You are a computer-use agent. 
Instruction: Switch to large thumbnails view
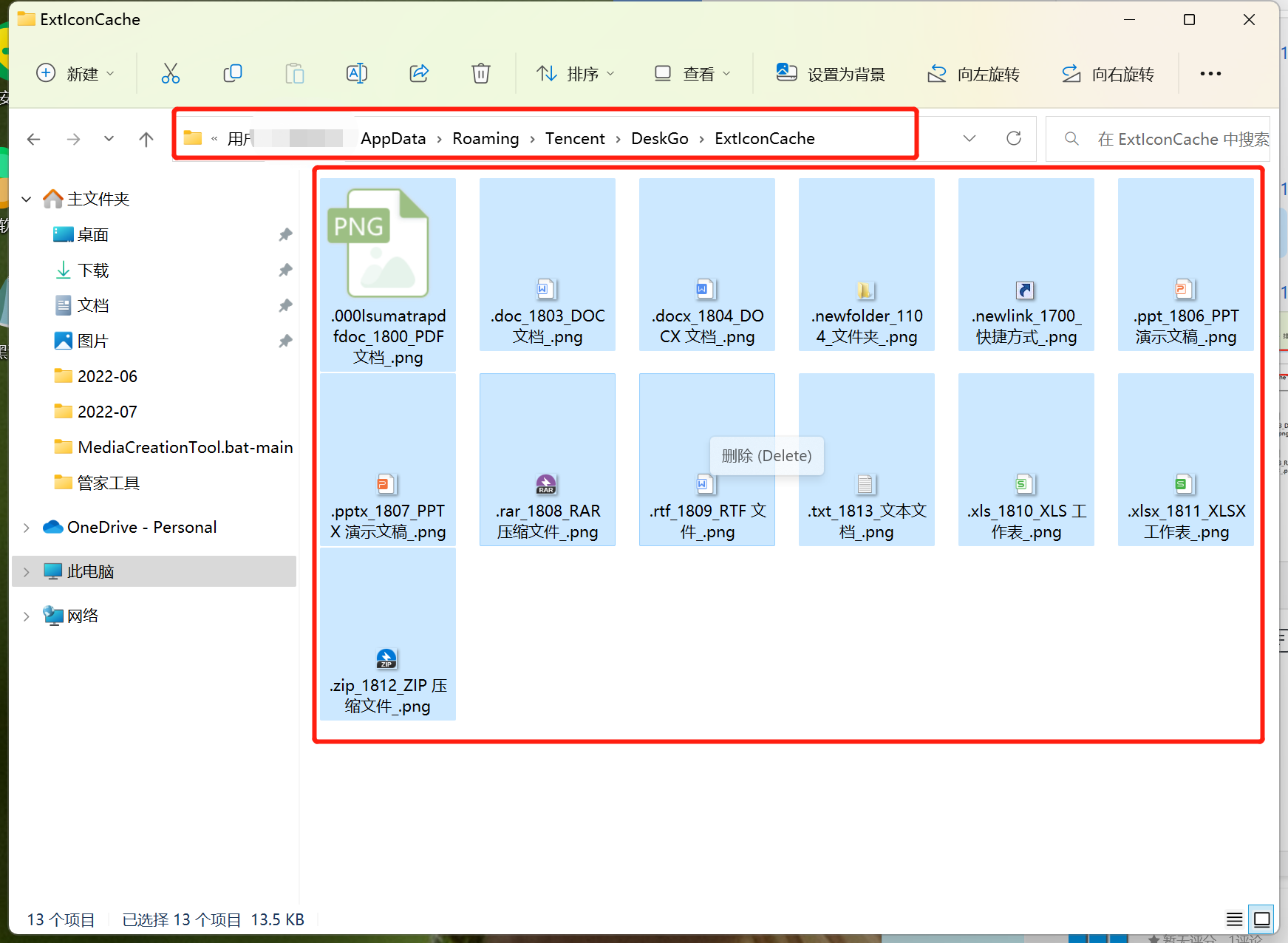(x=1262, y=919)
